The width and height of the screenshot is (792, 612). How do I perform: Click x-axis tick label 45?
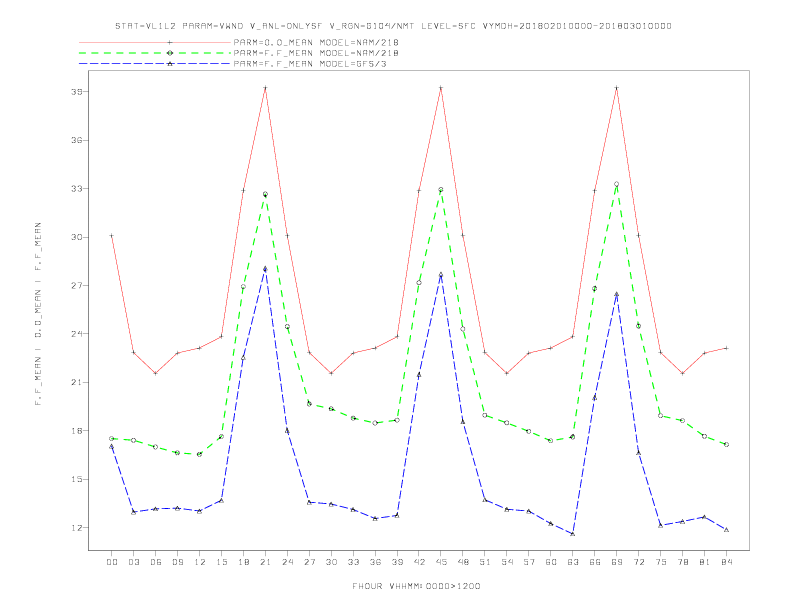441,562
